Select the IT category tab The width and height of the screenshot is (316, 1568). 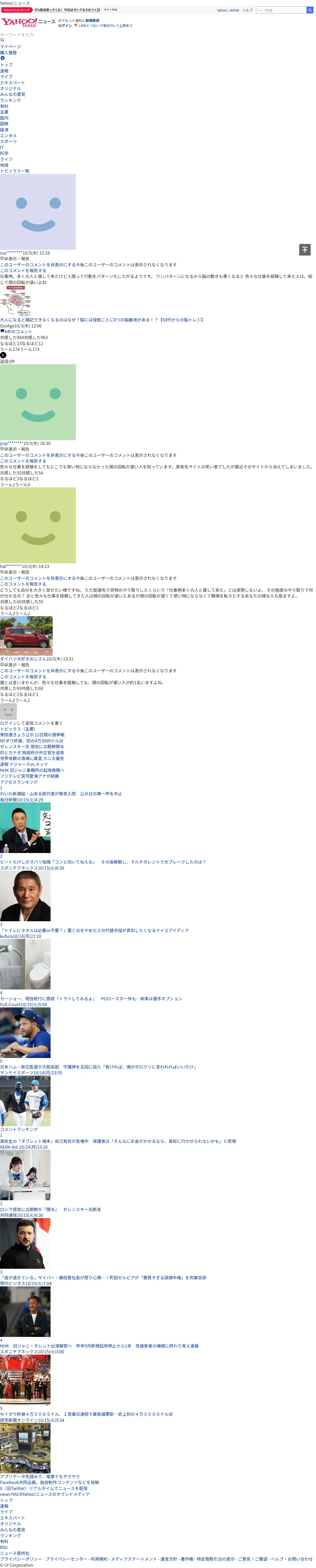pyautogui.click(x=2, y=147)
